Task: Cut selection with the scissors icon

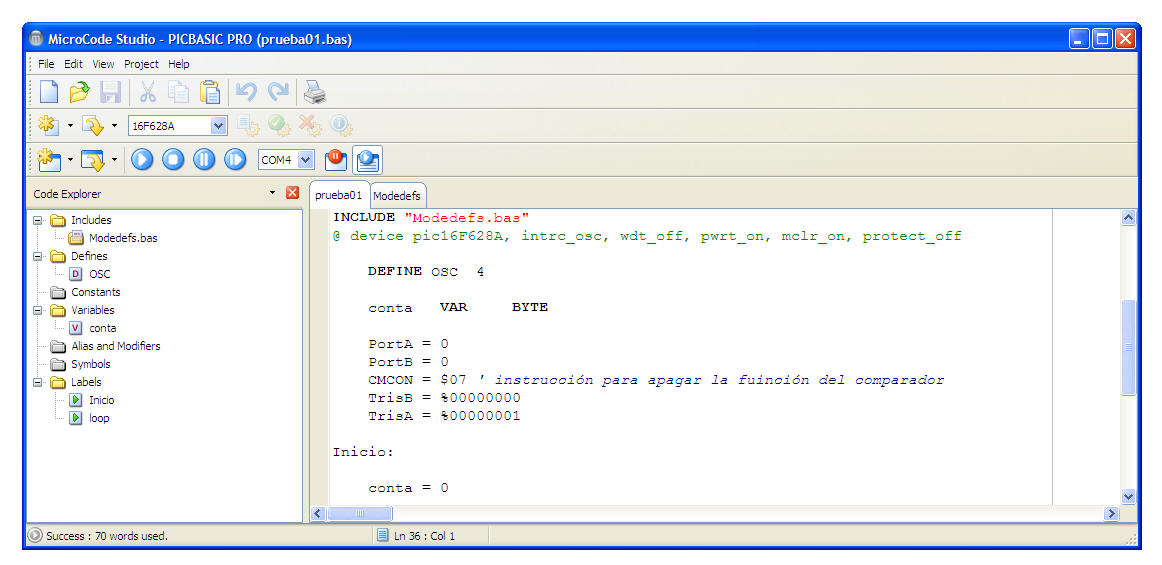Action: 148,92
